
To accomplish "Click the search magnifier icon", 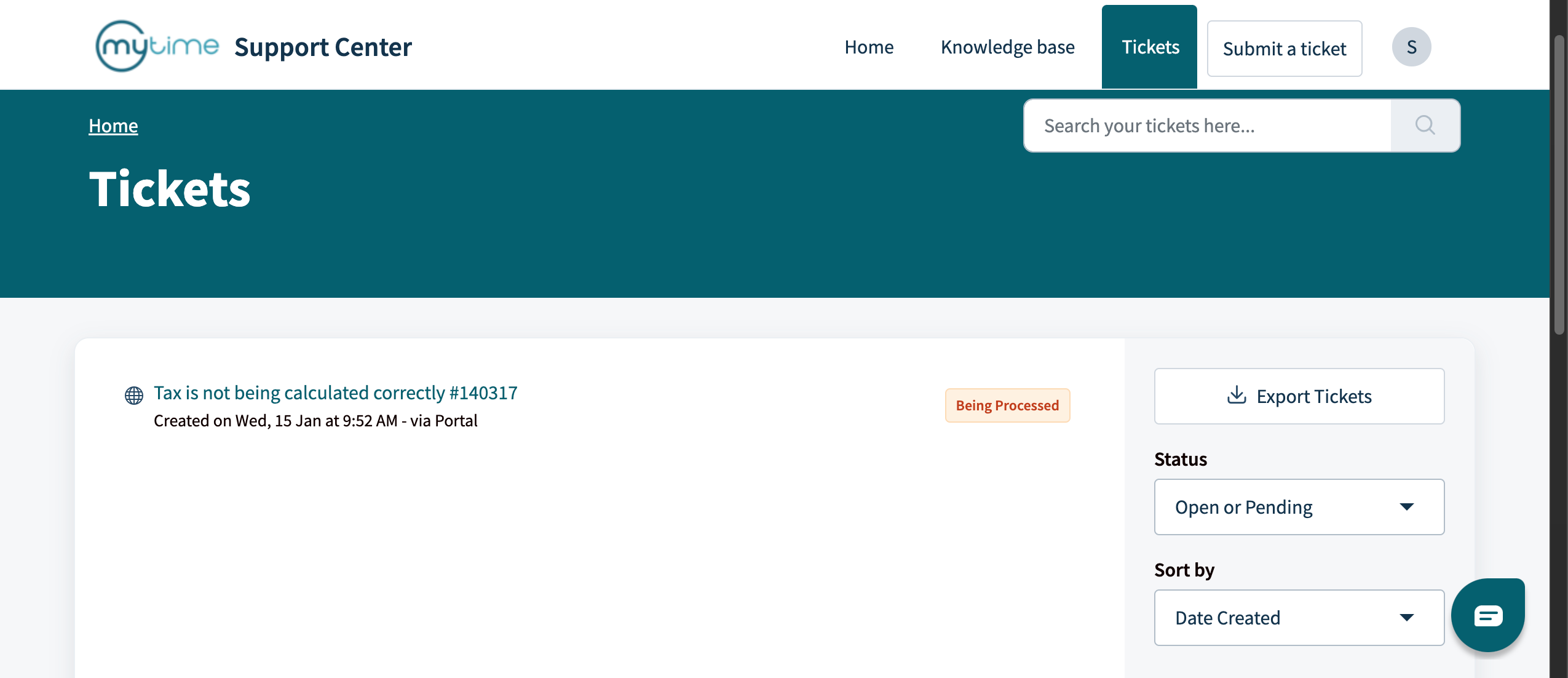I will click(x=1425, y=126).
